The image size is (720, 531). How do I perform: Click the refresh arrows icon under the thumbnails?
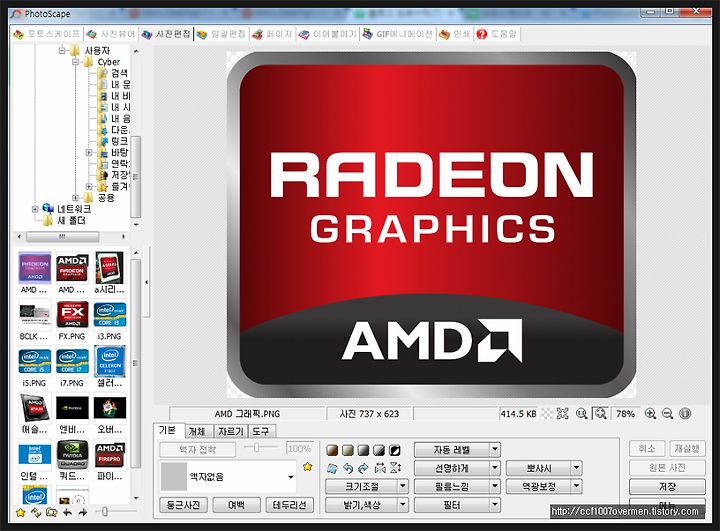pos(36,512)
